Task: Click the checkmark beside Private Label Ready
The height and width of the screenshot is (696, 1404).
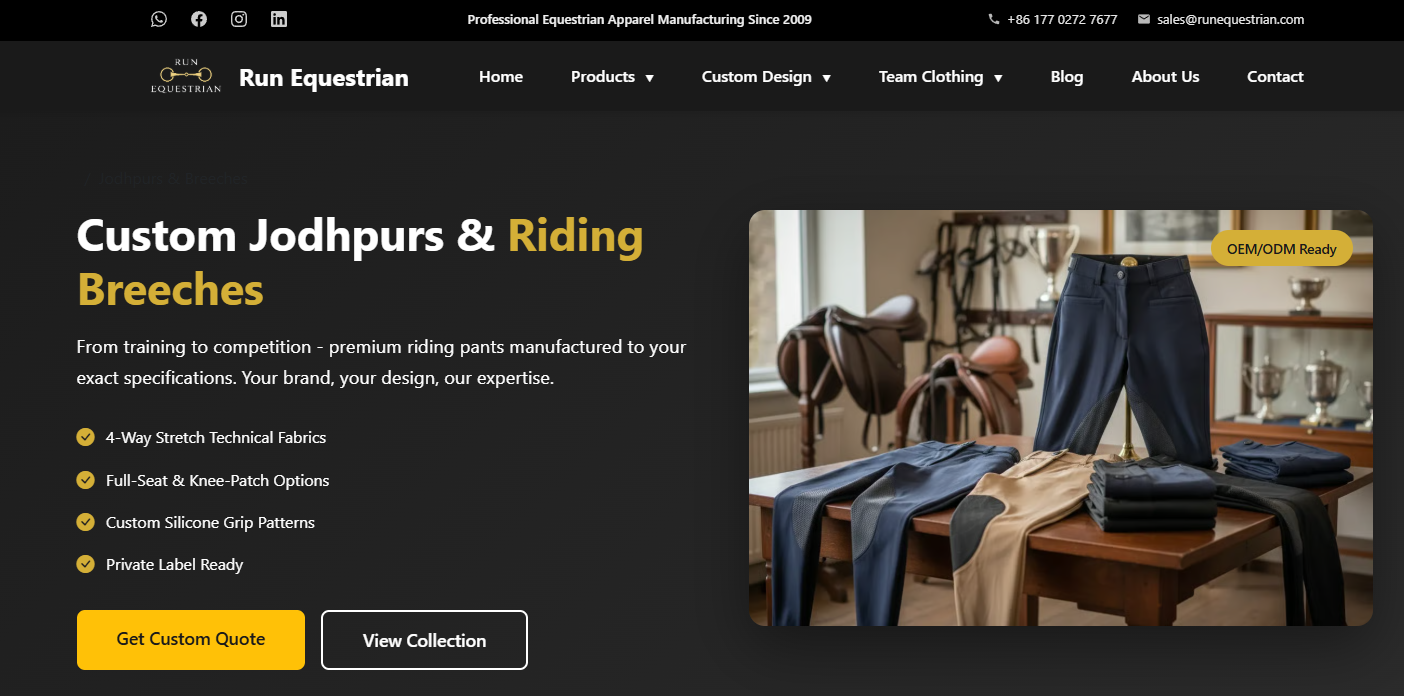Action: click(x=86, y=564)
